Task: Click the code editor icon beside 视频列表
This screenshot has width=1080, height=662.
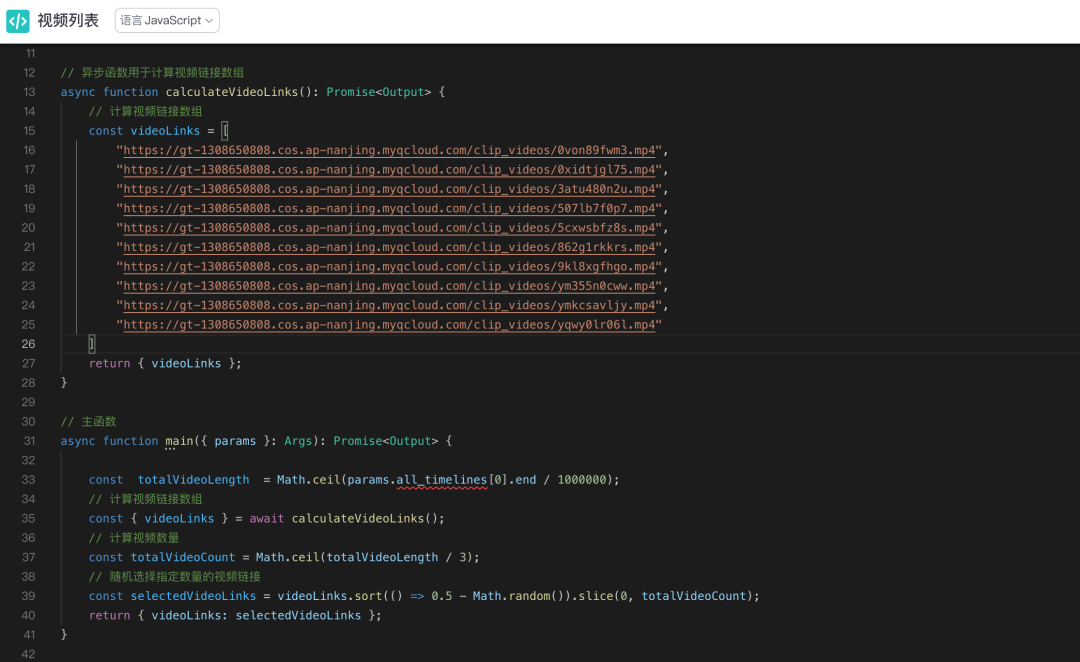Action: coord(18,21)
